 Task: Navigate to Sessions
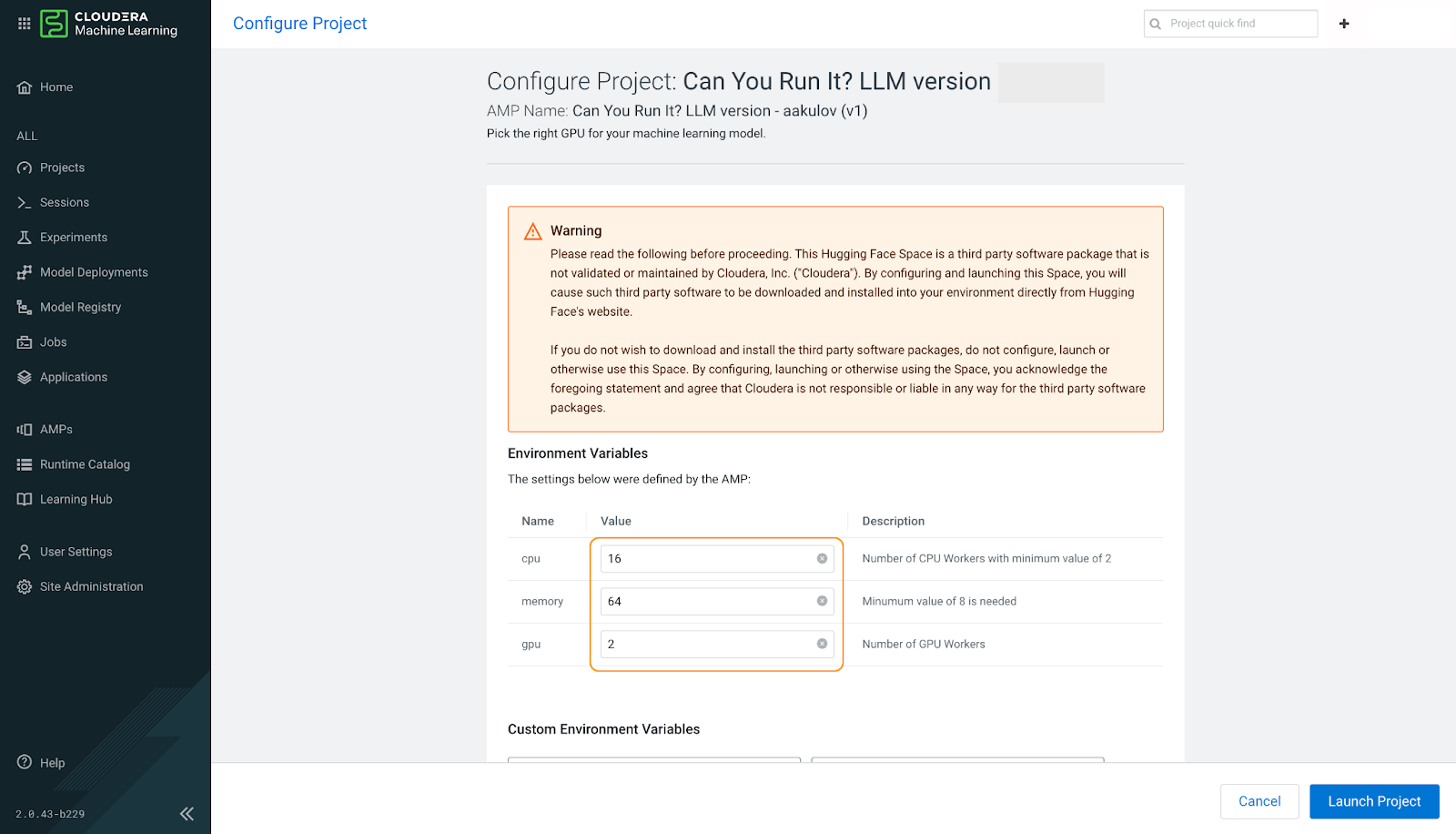coord(64,201)
